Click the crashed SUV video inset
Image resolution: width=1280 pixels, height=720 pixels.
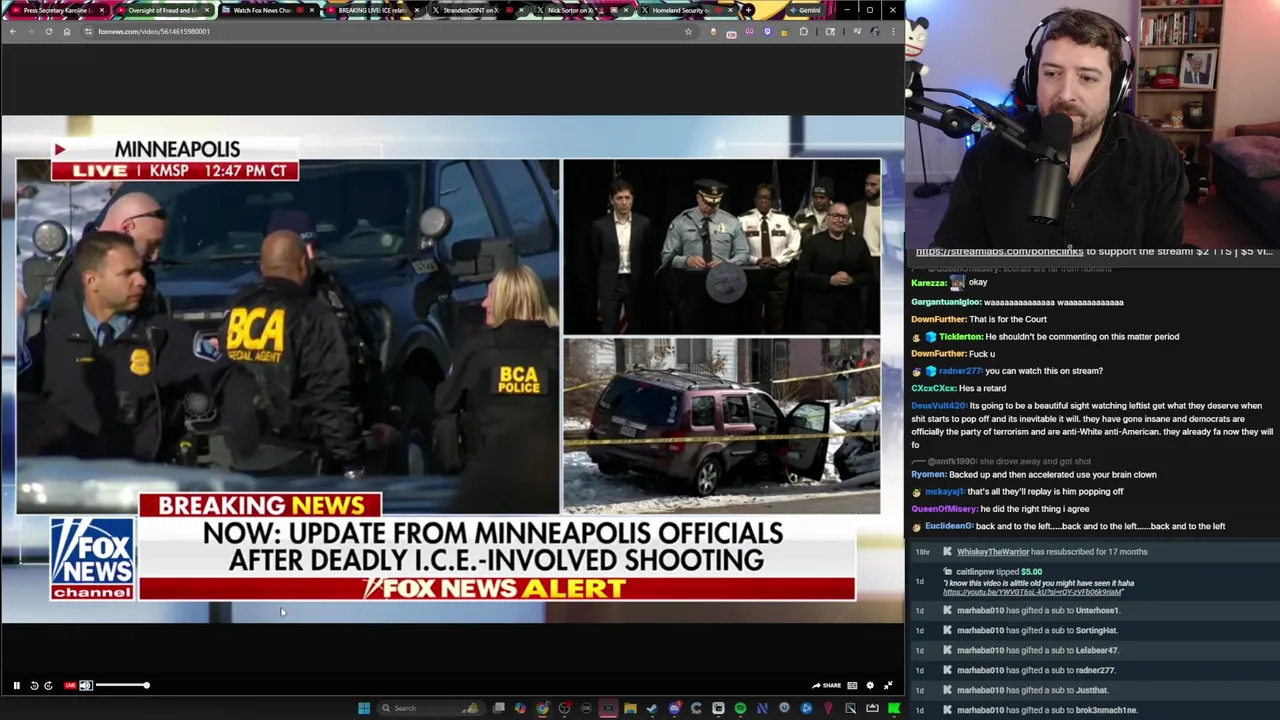(x=721, y=426)
